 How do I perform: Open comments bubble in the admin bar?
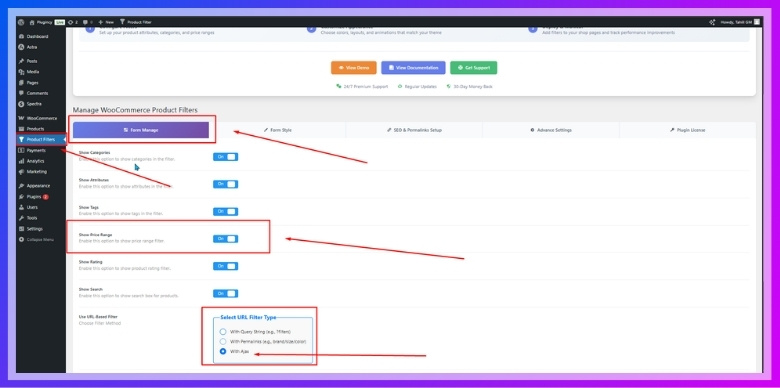coord(86,22)
